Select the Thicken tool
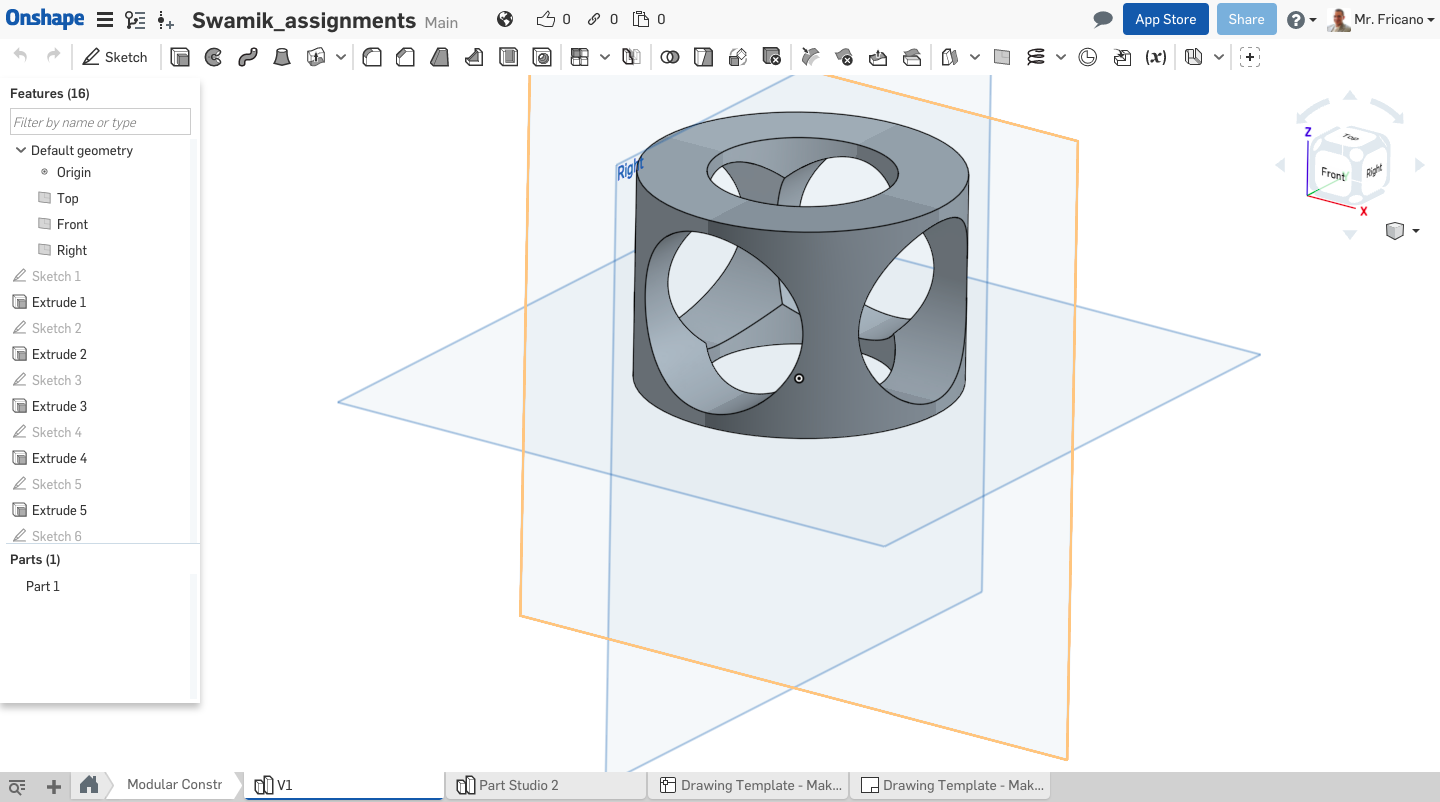 316,57
